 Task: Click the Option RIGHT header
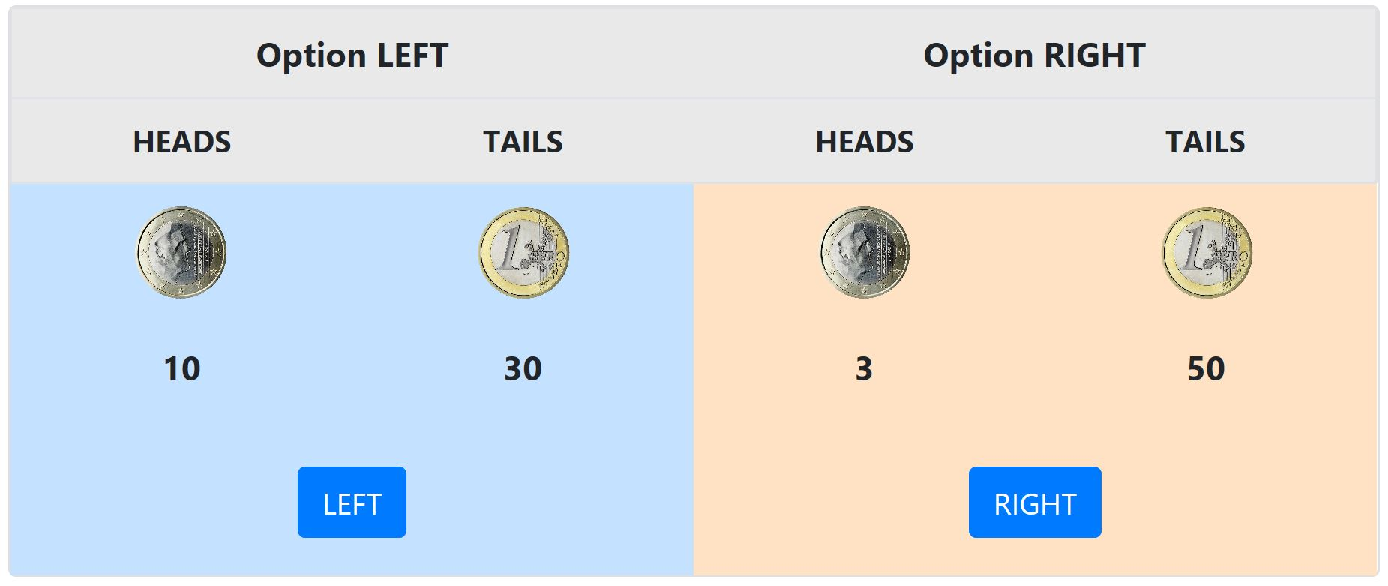tap(1035, 55)
